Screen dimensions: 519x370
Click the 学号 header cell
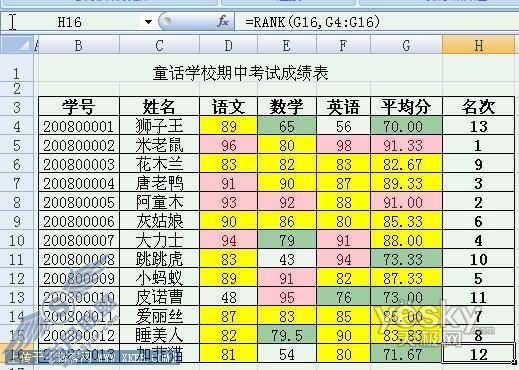click(x=79, y=107)
